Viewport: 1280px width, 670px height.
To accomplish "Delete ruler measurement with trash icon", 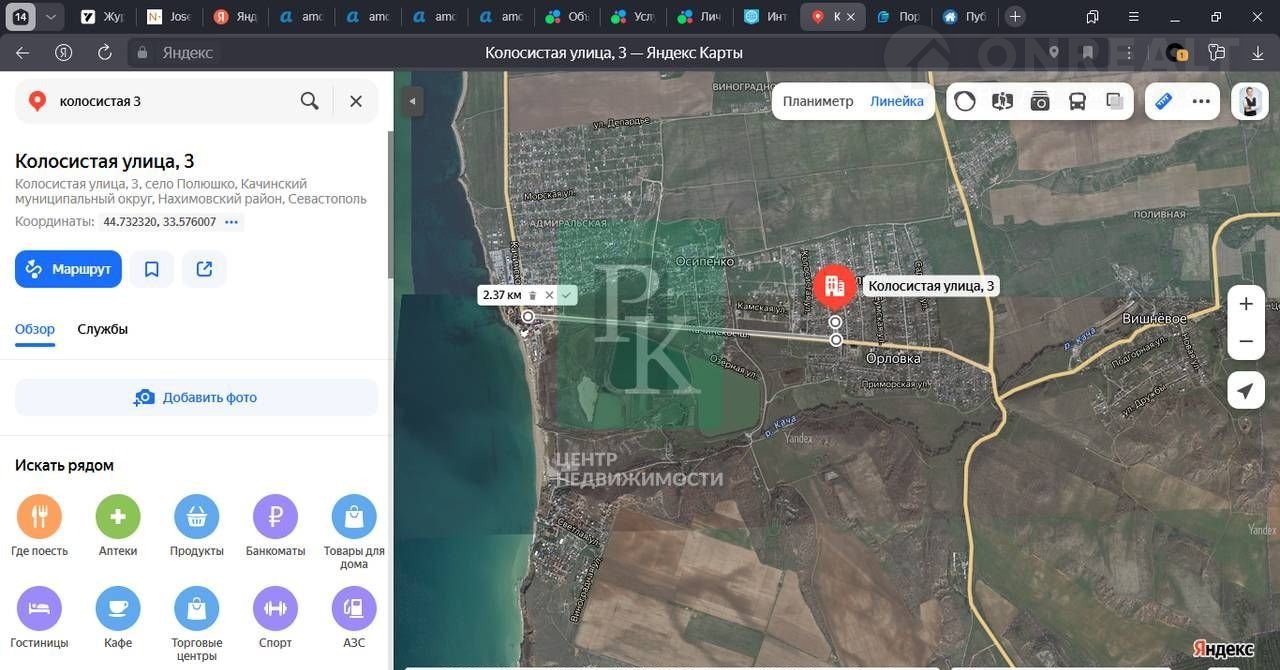I will [x=533, y=295].
